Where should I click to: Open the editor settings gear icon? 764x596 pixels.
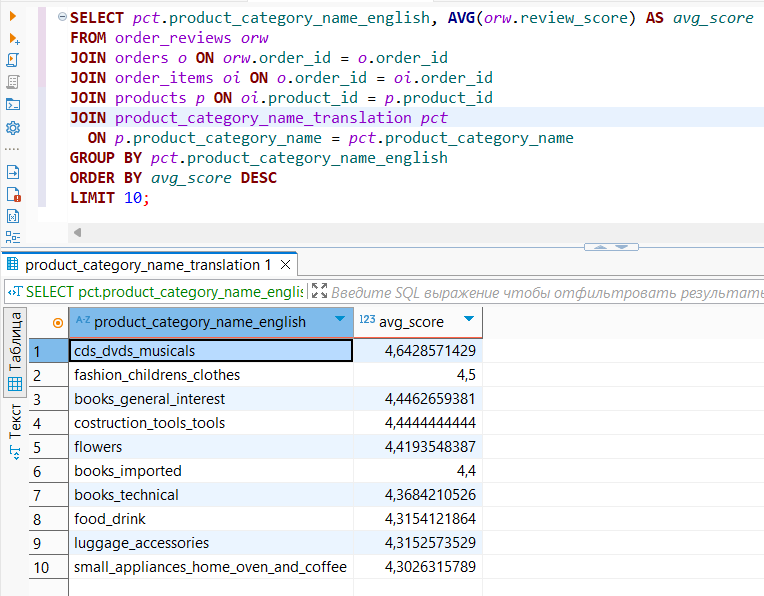[13, 127]
